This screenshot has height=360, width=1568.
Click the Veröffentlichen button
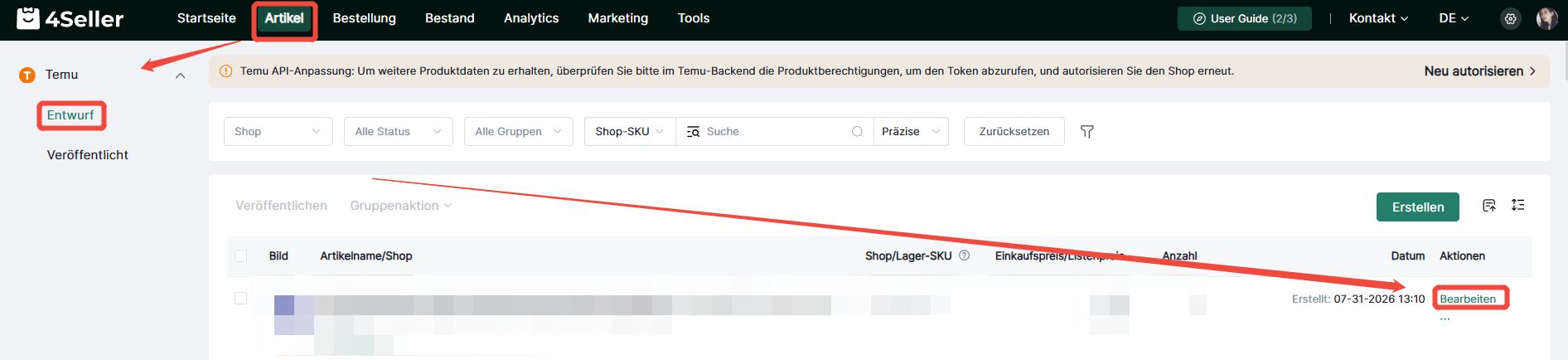pos(281,206)
